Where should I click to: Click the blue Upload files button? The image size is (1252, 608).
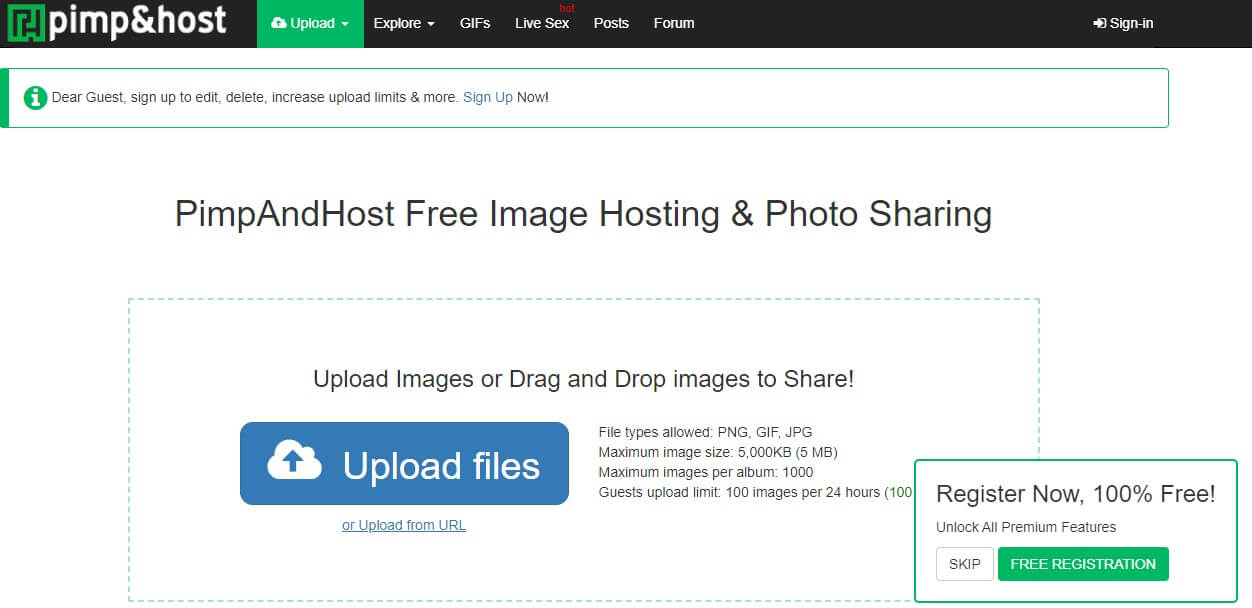pos(404,463)
